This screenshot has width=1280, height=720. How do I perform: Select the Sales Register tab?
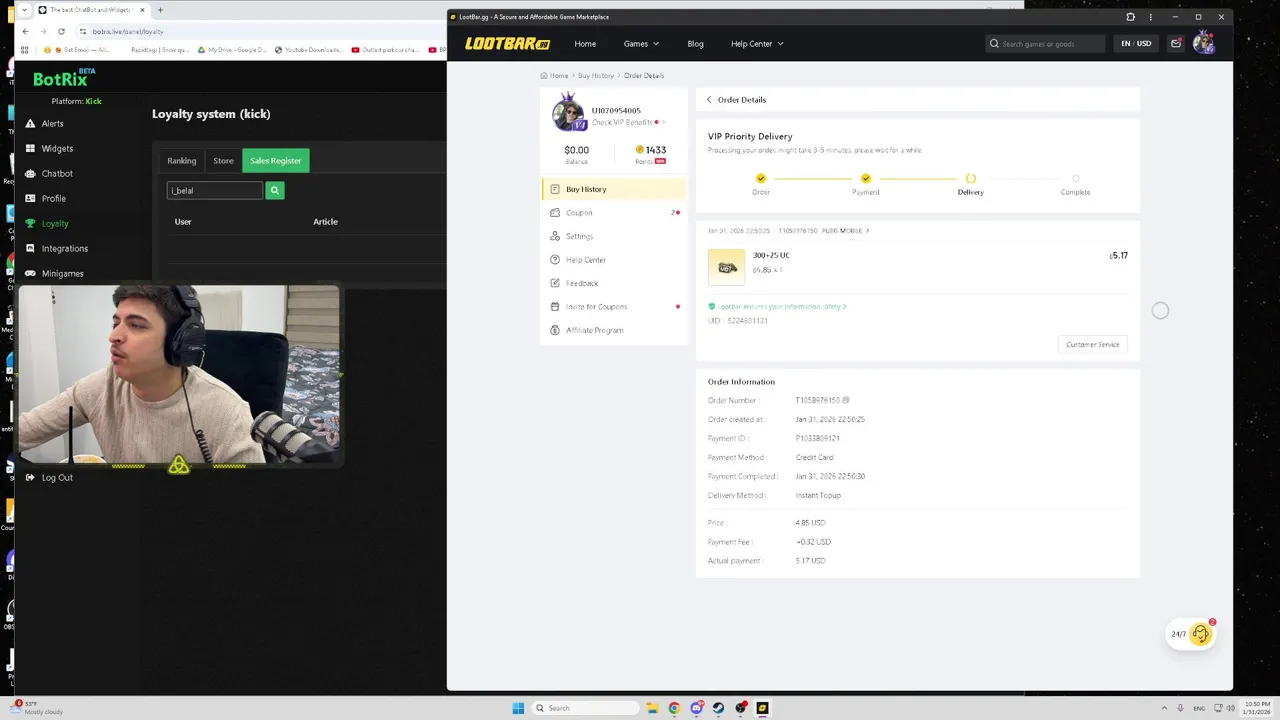275,160
